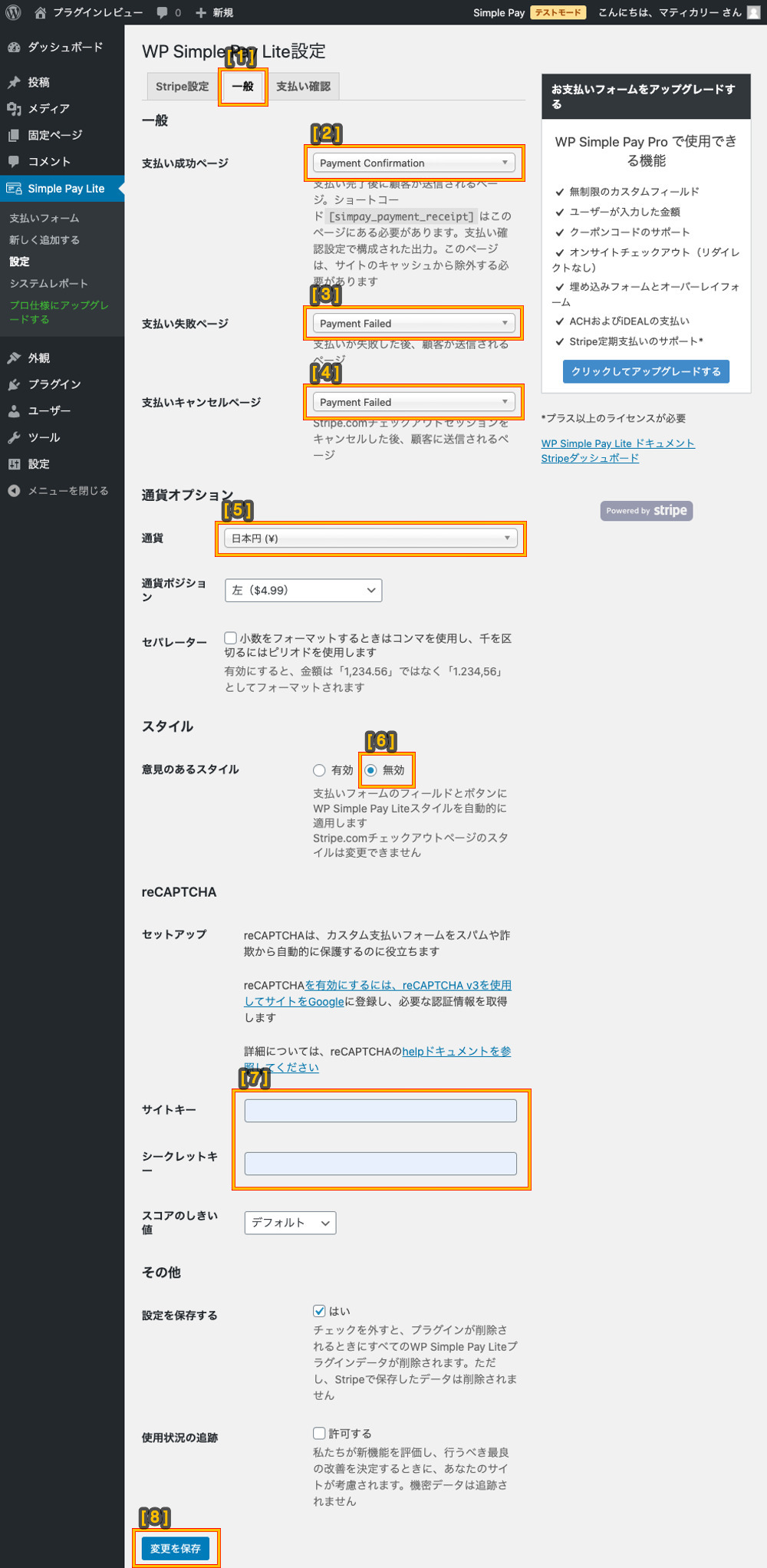Open ツール wrench icon in sidebar
Image resolution: width=767 pixels, height=1568 pixels.
tap(14, 437)
